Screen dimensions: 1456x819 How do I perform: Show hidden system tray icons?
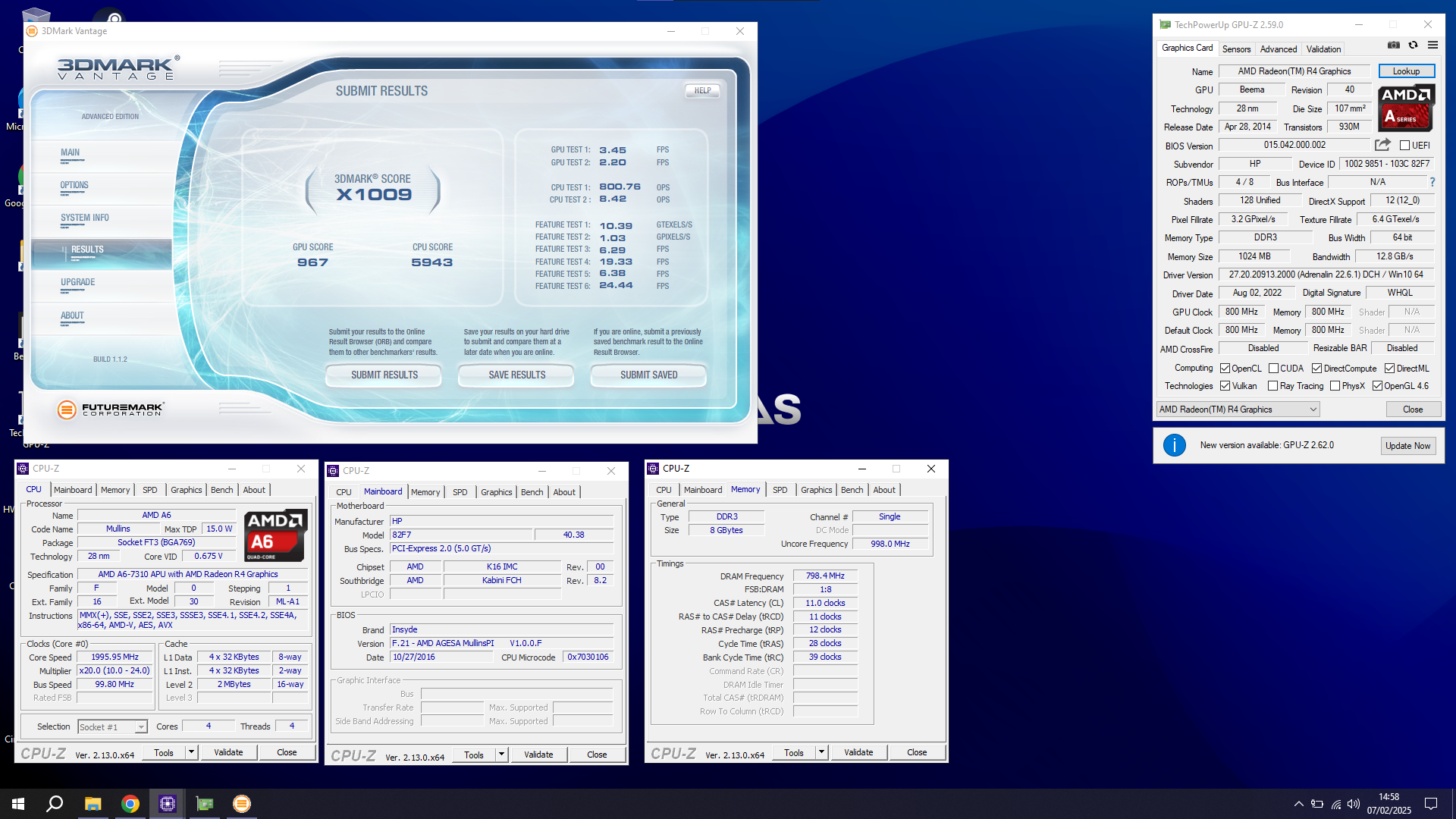pyautogui.click(x=1299, y=804)
